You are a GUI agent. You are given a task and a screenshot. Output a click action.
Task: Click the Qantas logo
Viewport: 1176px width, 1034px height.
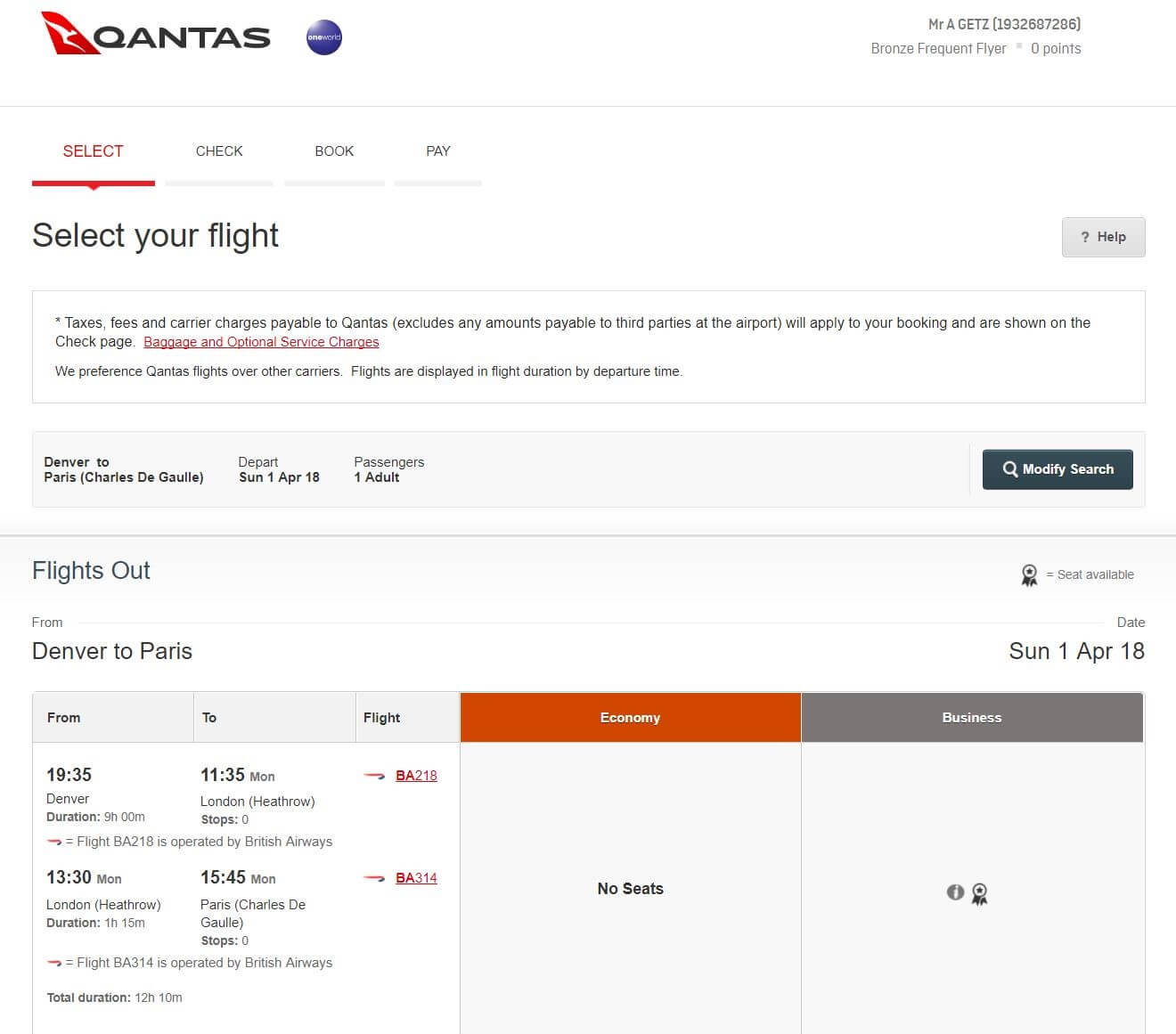coord(156,36)
